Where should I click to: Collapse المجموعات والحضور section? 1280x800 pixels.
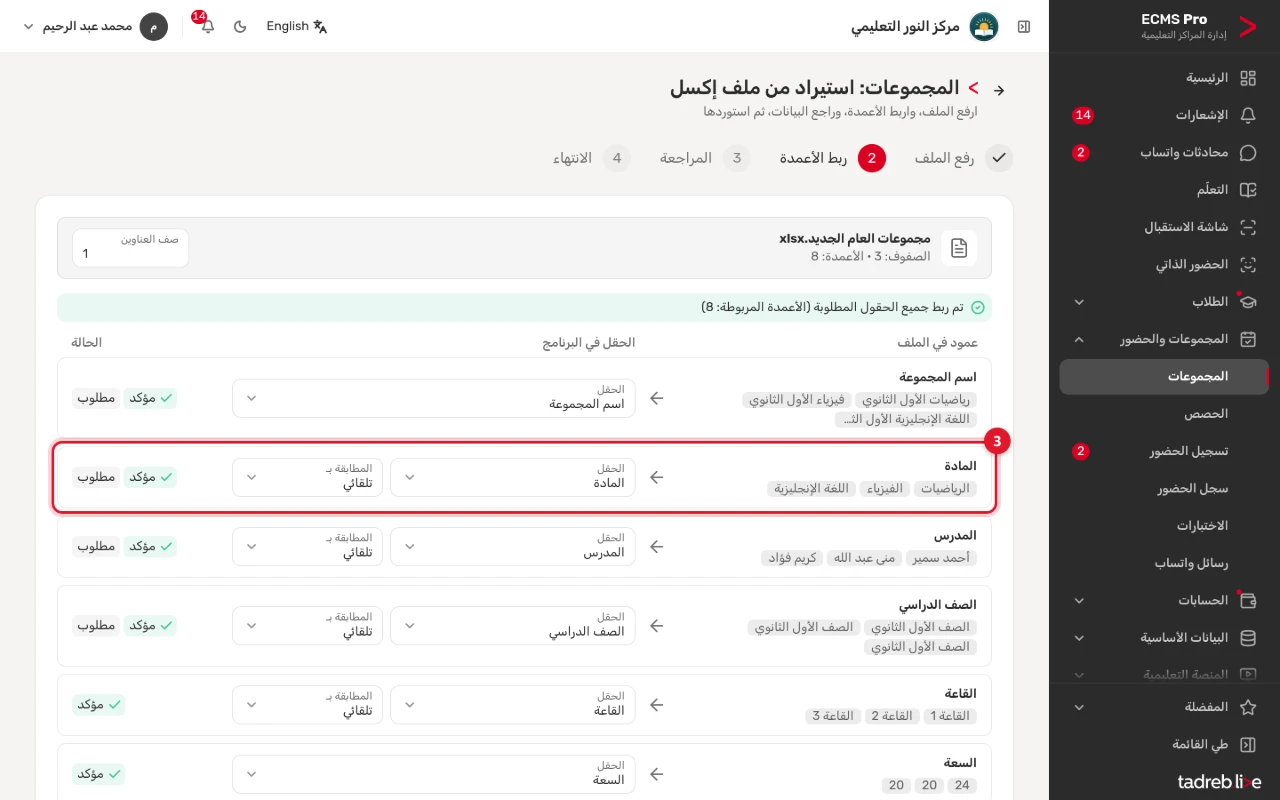click(x=1164, y=339)
